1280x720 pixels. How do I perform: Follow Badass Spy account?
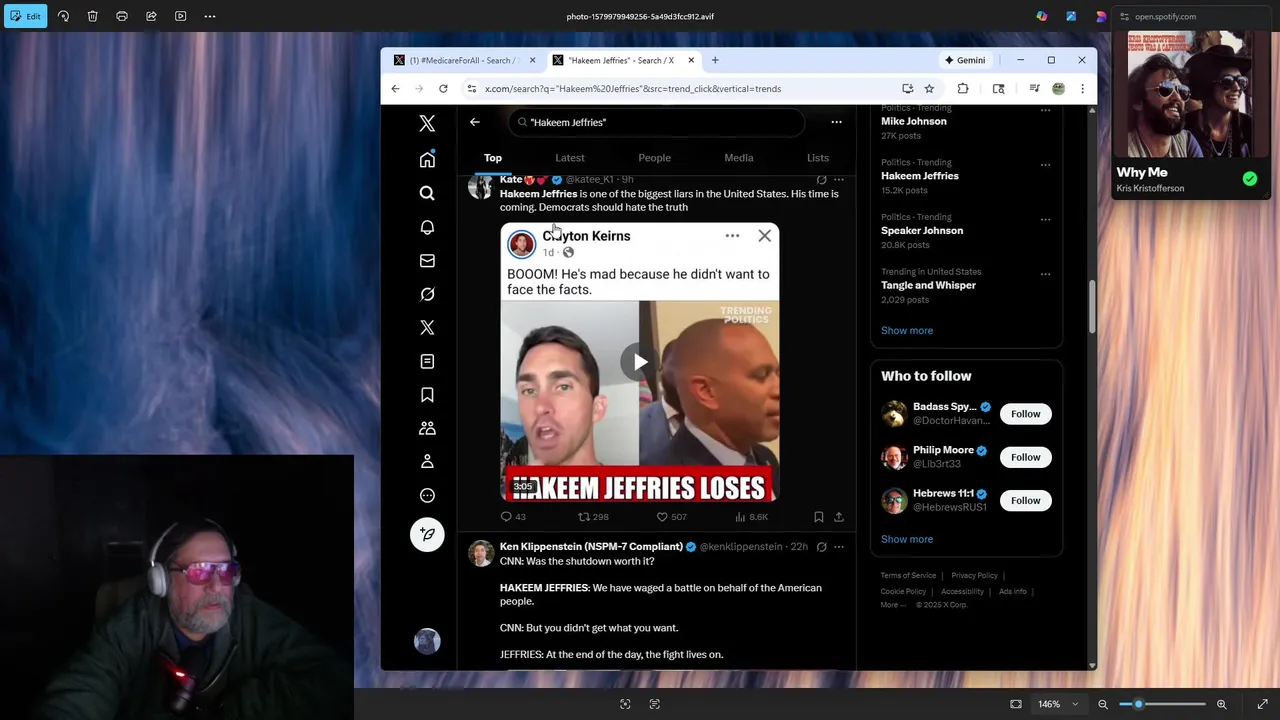(1025, 414)
